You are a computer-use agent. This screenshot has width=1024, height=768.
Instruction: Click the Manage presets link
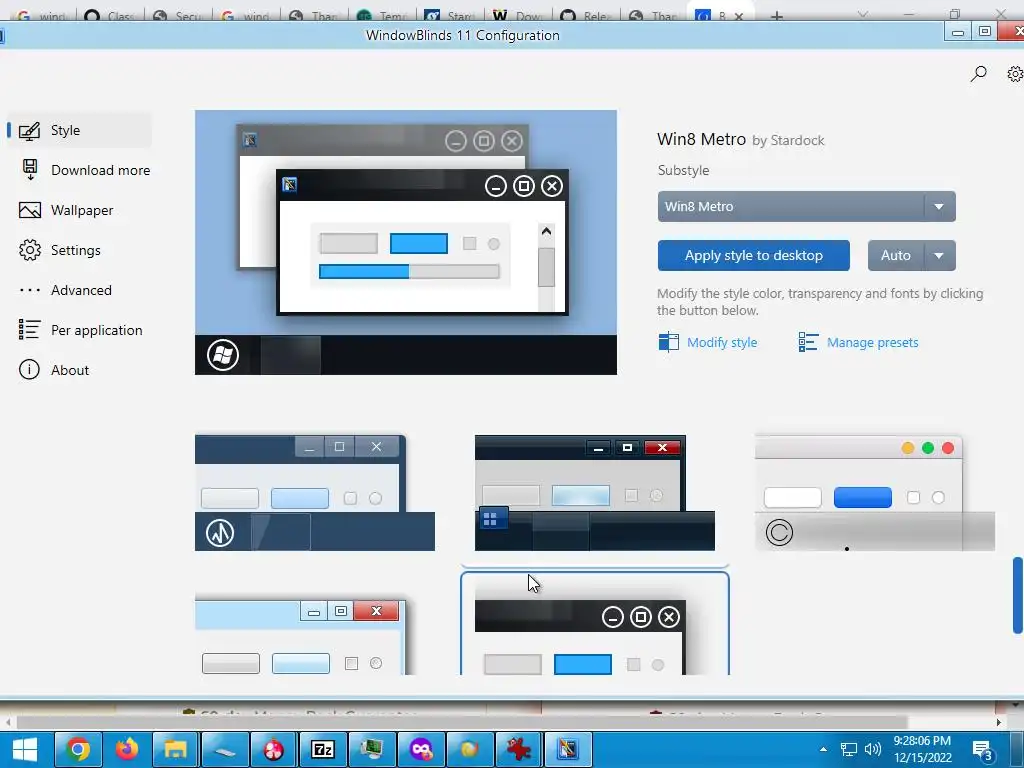pos(872,342)
